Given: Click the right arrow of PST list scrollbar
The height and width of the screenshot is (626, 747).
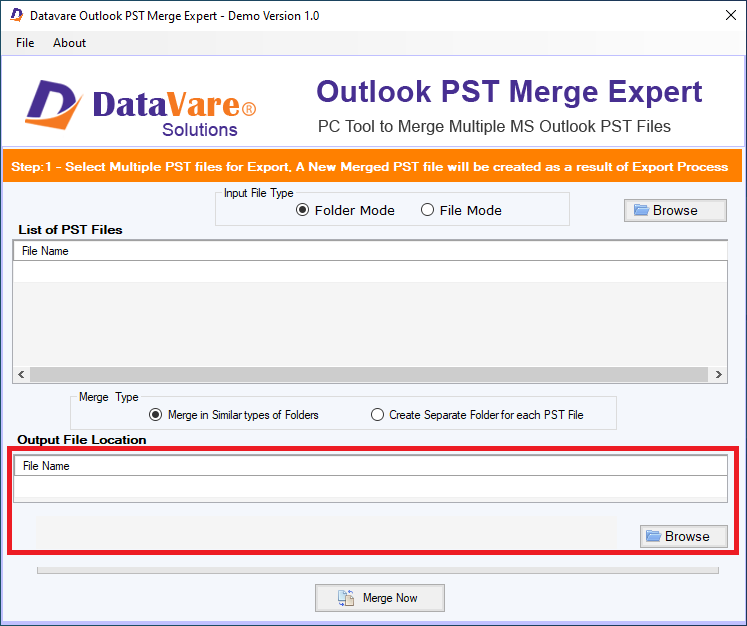Looking at the screenshot, I should (718, 374).
